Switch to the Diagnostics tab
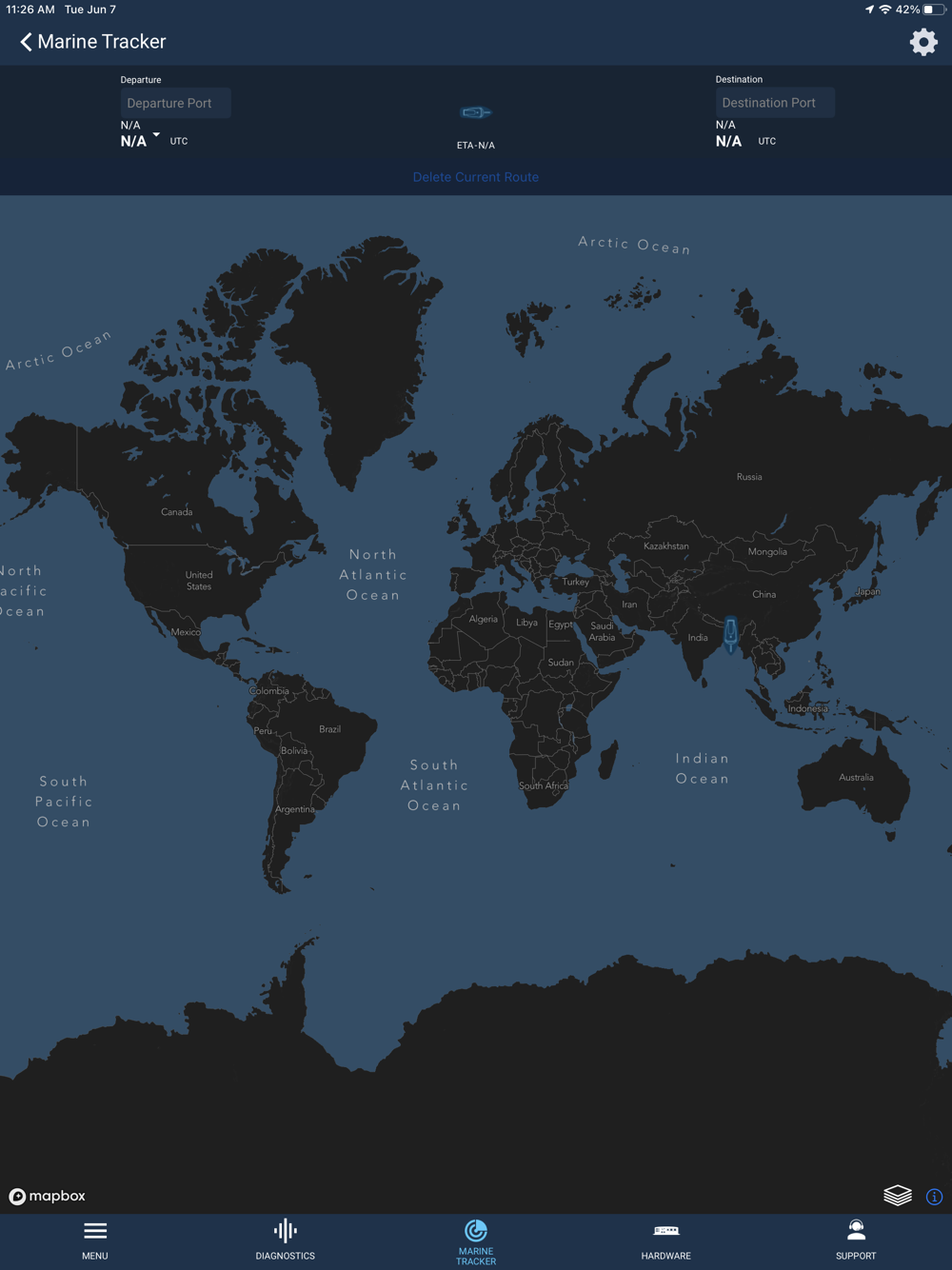The image size is (952, 1270). click(x=286, y=1240)
